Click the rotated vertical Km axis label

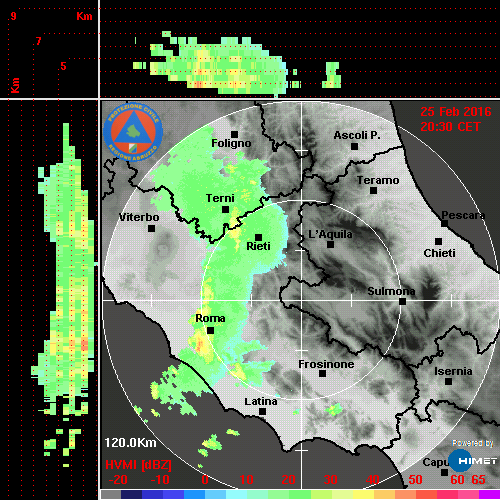coord(15,85)
